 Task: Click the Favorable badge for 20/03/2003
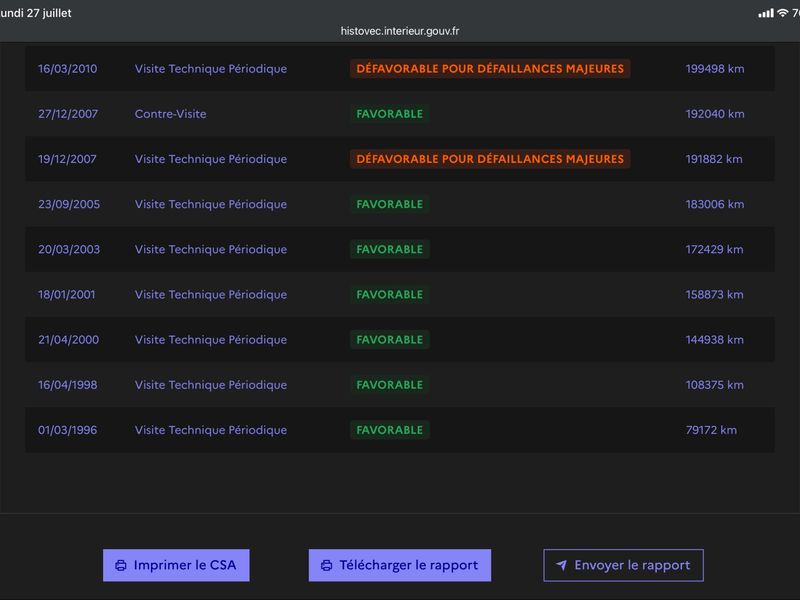[x=390, y=249]
